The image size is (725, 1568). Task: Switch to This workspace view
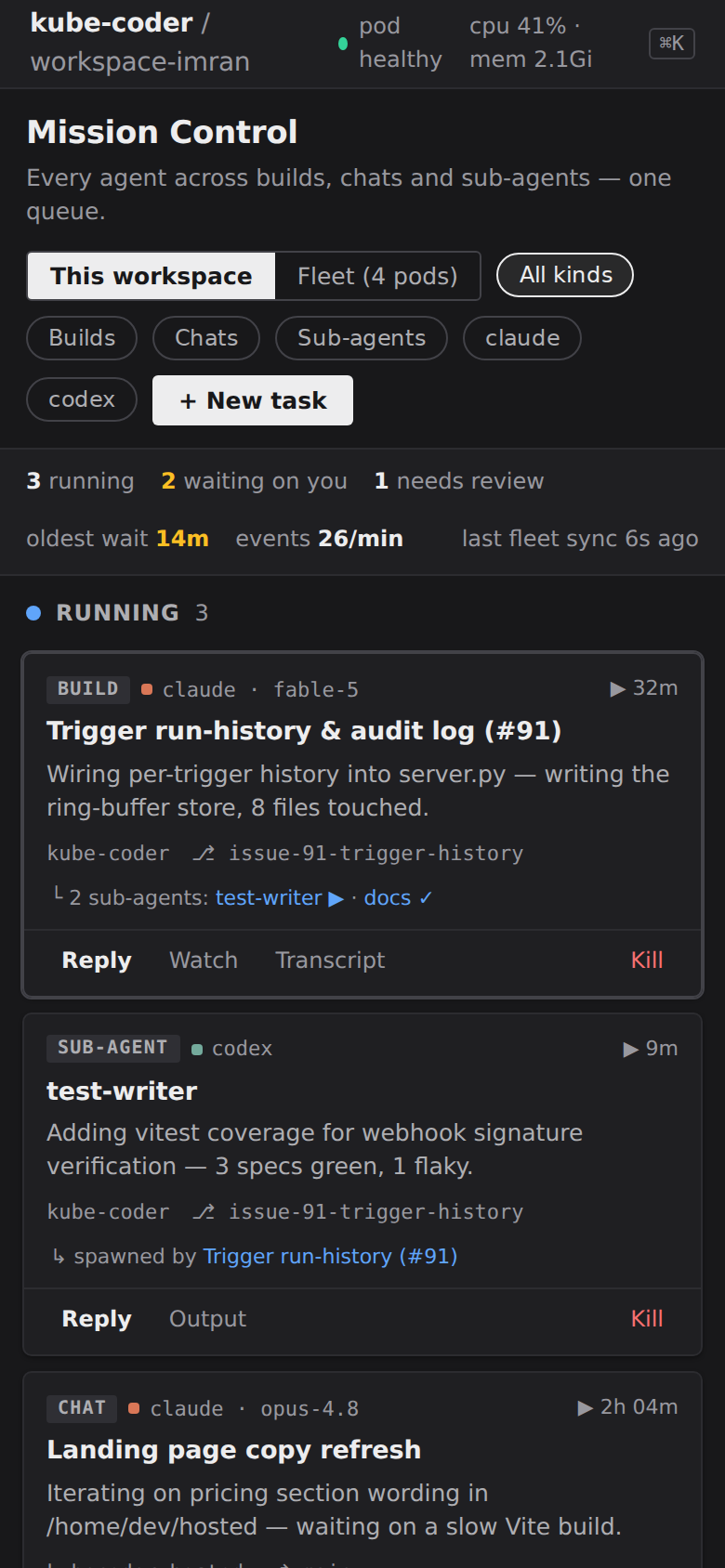152,276
